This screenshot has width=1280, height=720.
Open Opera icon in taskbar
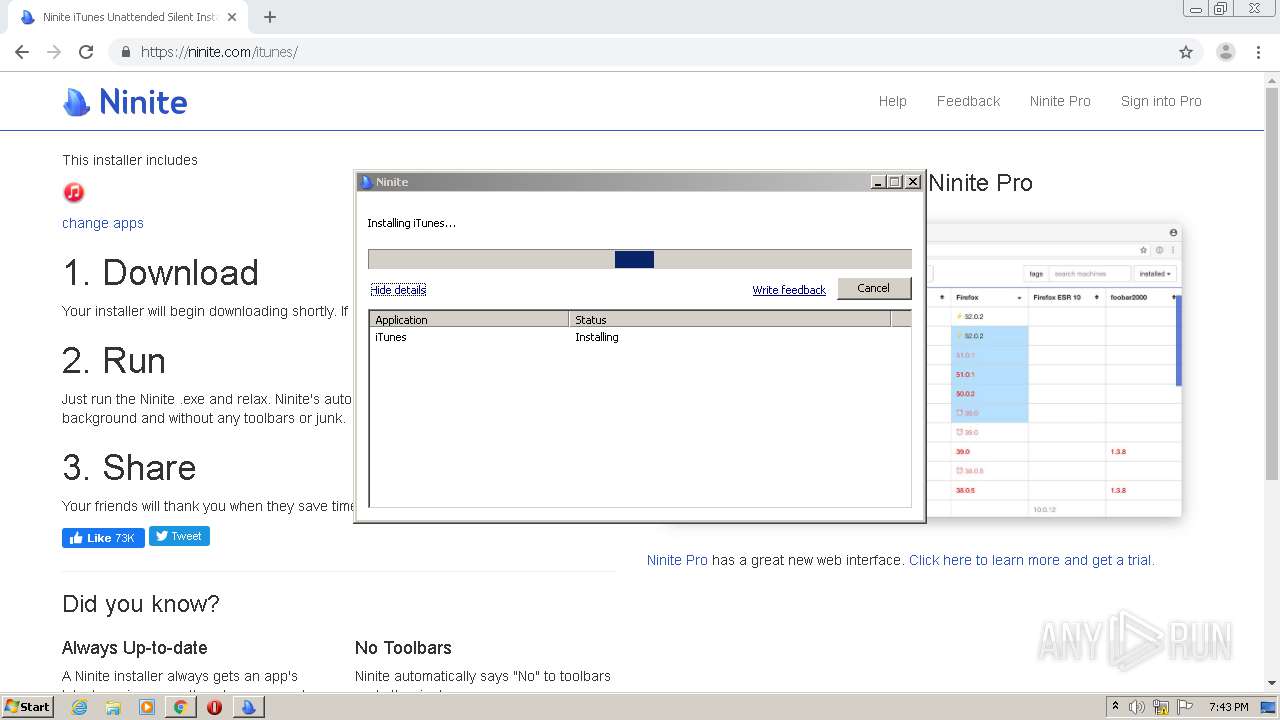(214, 707)
